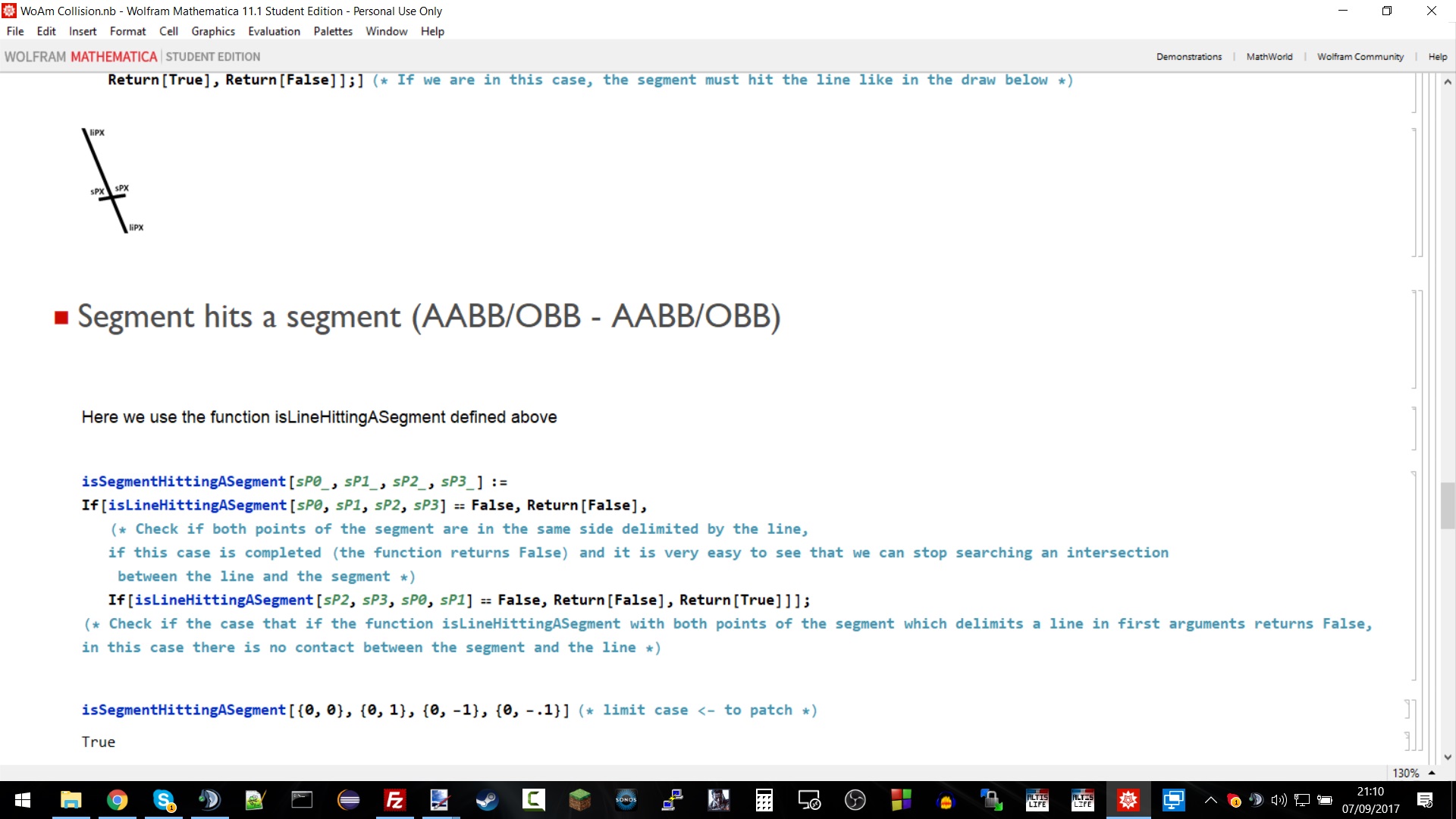Open the Wolfram Community link
1456x819 pixels.
[x=1360, y=57]
